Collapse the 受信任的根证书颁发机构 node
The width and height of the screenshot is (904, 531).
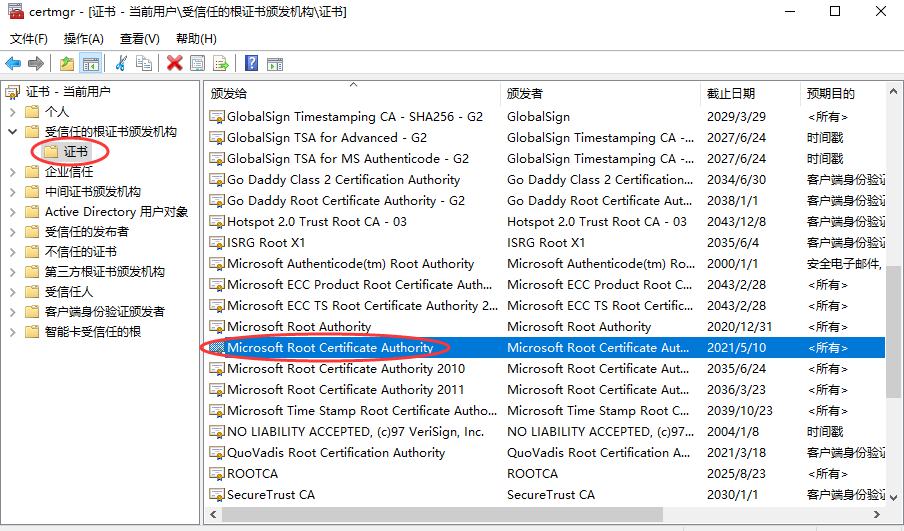point(13,132)
